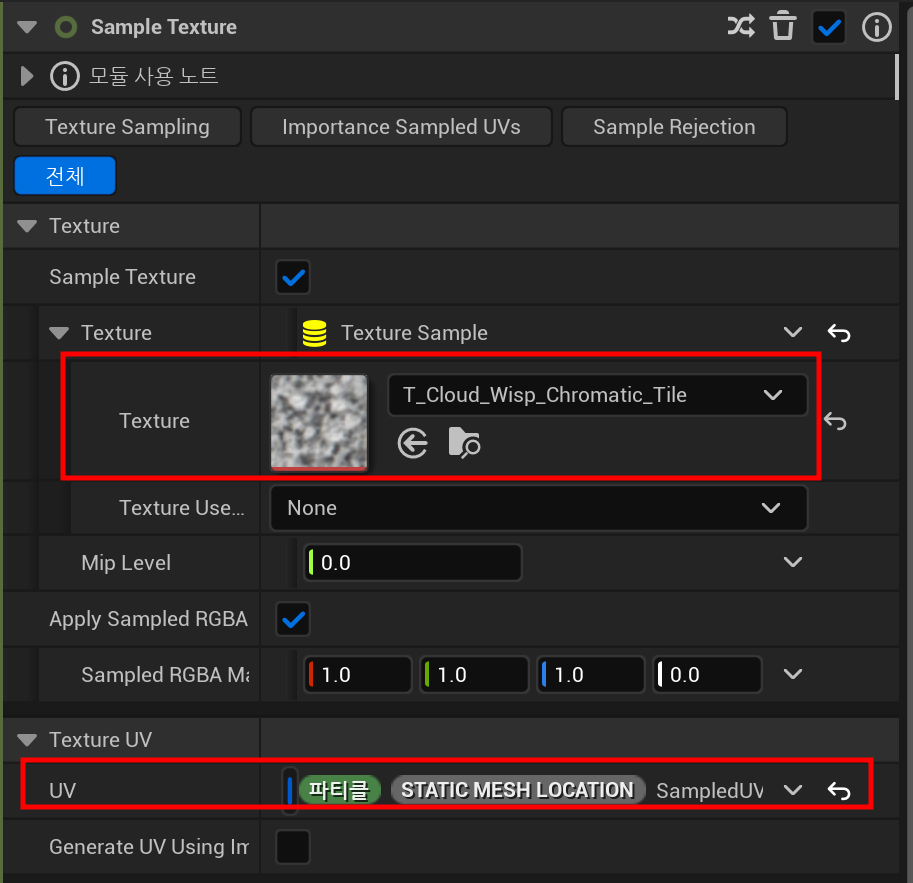Select the 전체 filter button
The image size is (913, 883).
(x=65, y=175)
